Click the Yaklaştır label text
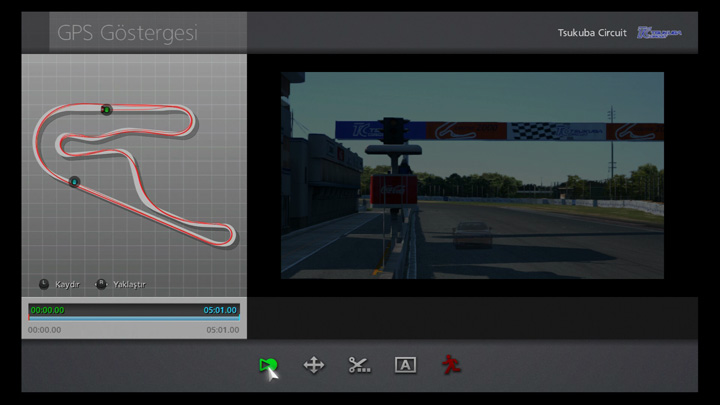720x405 pixels. tap(127, 285)
